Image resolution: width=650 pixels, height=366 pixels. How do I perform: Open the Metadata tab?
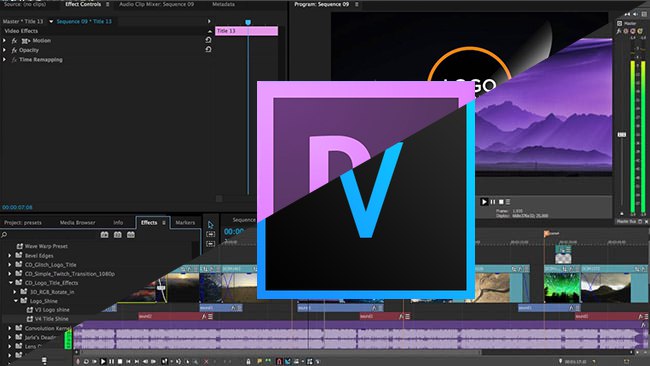223,4
